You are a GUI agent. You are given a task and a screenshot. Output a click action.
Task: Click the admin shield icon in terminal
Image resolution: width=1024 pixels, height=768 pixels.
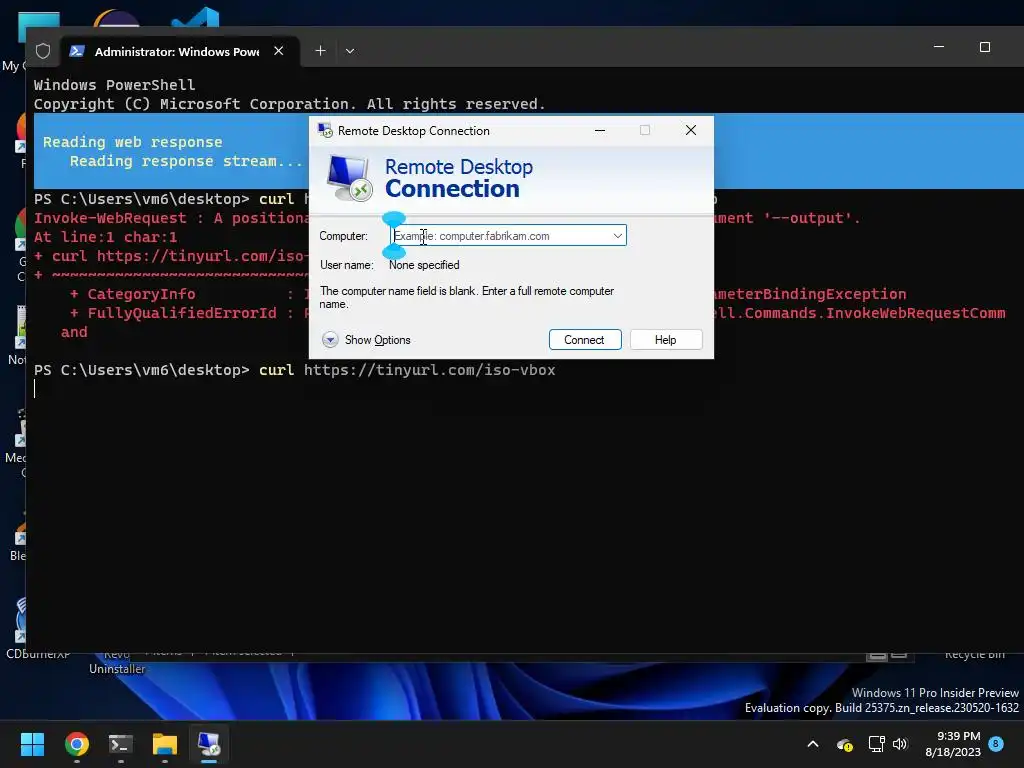[x=43, y=51]
